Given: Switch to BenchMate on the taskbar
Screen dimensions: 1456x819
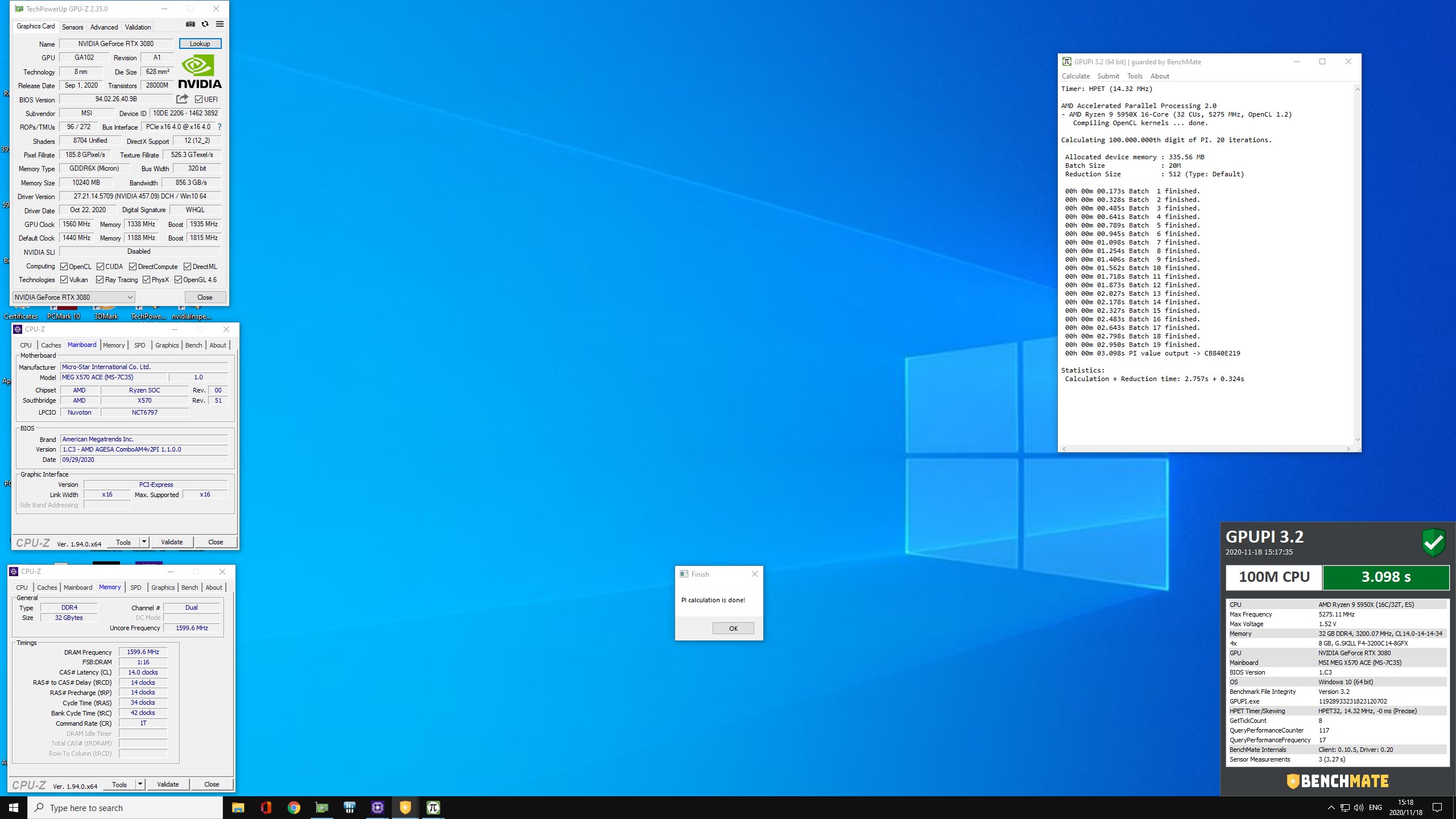Looking at the screenshot, I should [405, 808].
